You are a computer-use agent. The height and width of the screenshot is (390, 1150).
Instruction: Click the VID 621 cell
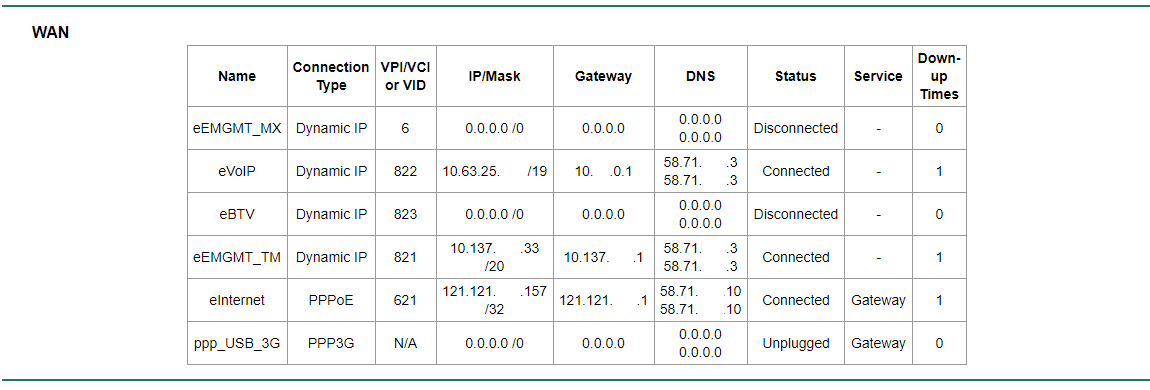(405, 301)
